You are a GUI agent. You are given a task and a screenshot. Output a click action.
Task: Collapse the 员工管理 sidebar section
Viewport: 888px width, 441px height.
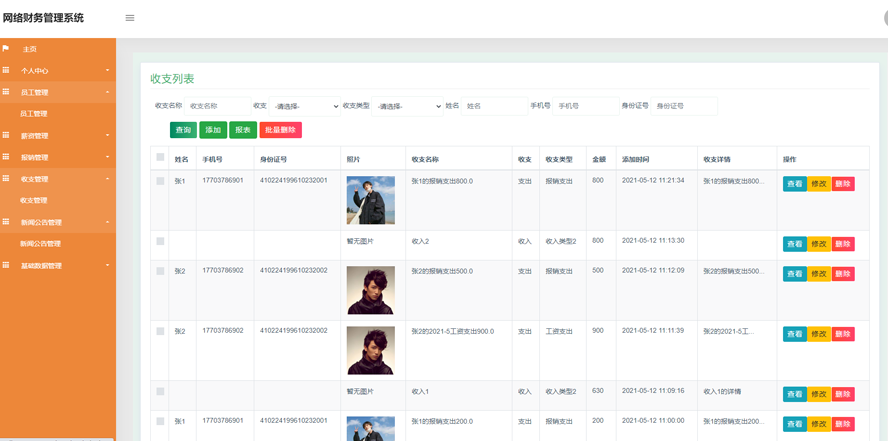click(x=58, y=92)
